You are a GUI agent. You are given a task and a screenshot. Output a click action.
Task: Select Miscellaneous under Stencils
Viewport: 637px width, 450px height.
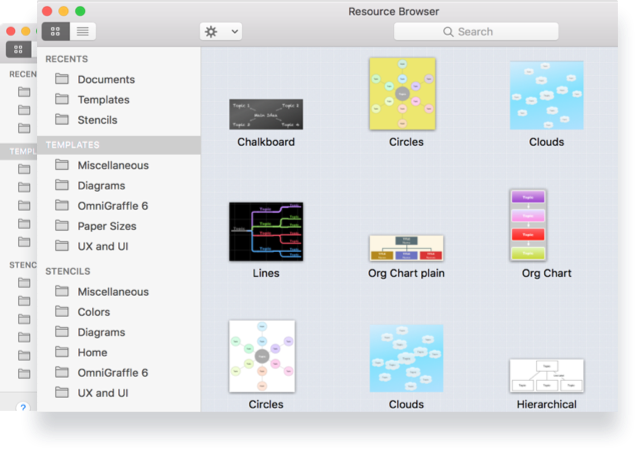(x=119, y=292)
